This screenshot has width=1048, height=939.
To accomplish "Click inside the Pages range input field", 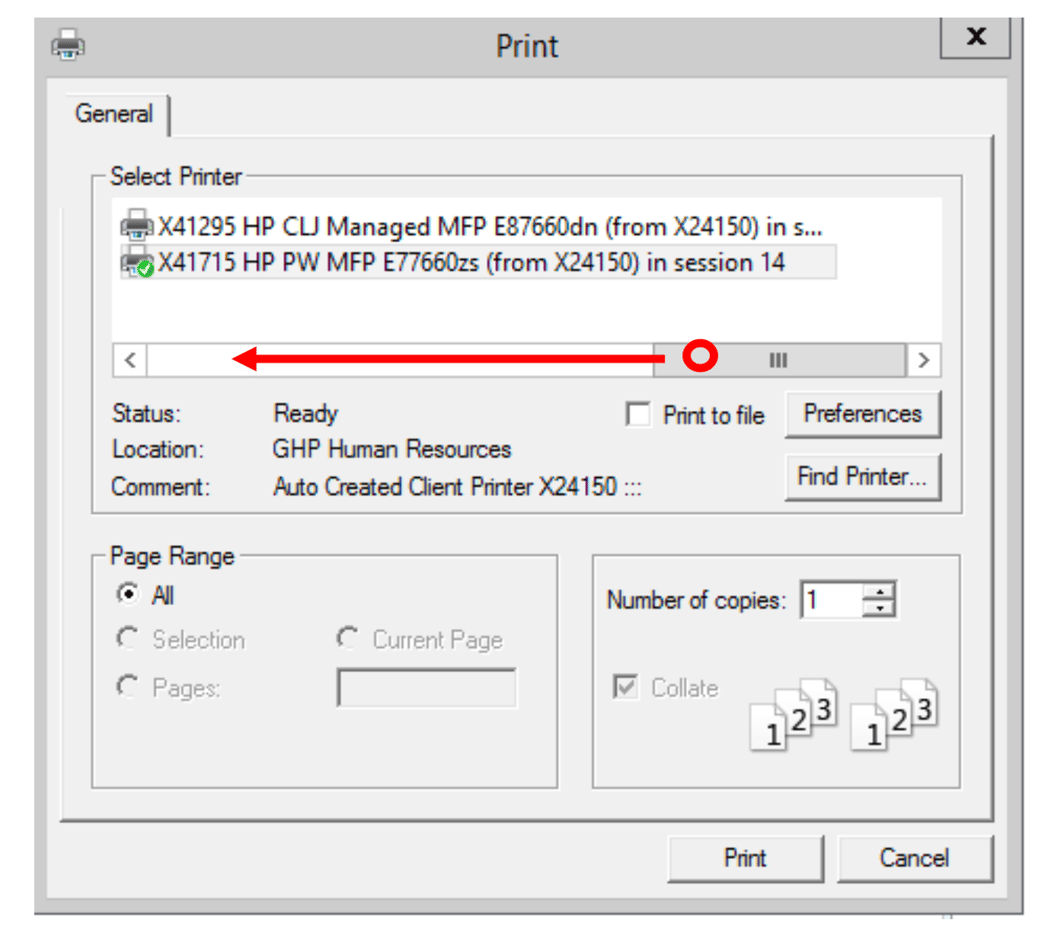I will pos(426,688).
